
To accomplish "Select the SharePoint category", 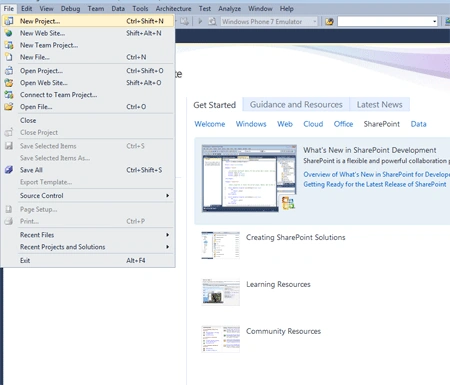I will click(382, 124).
